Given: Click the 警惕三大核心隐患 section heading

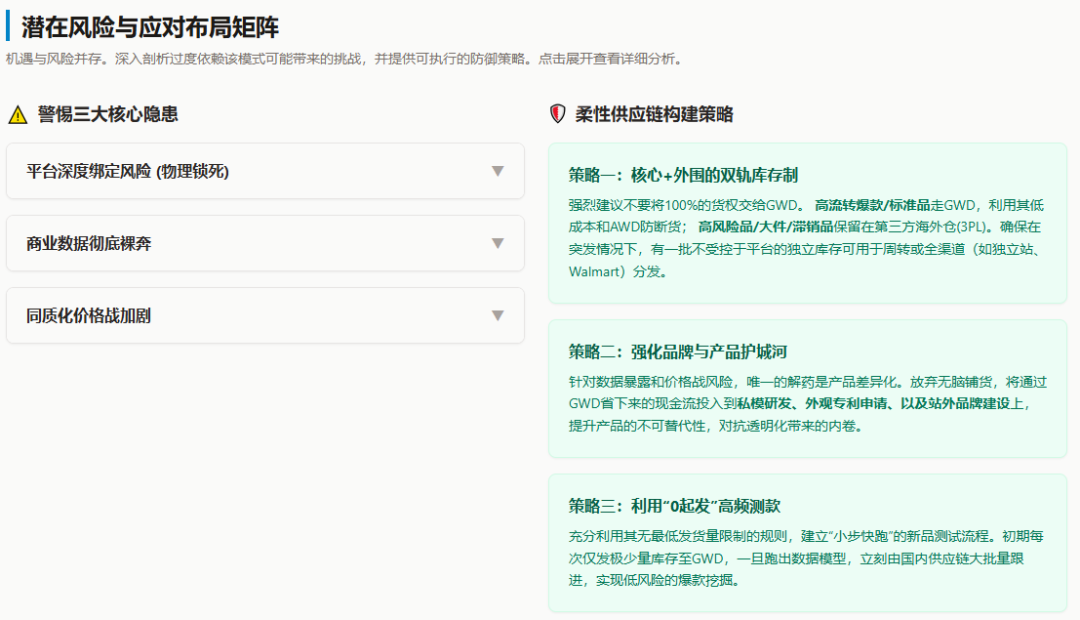Looking at the screenshot, I should point(108,115).
